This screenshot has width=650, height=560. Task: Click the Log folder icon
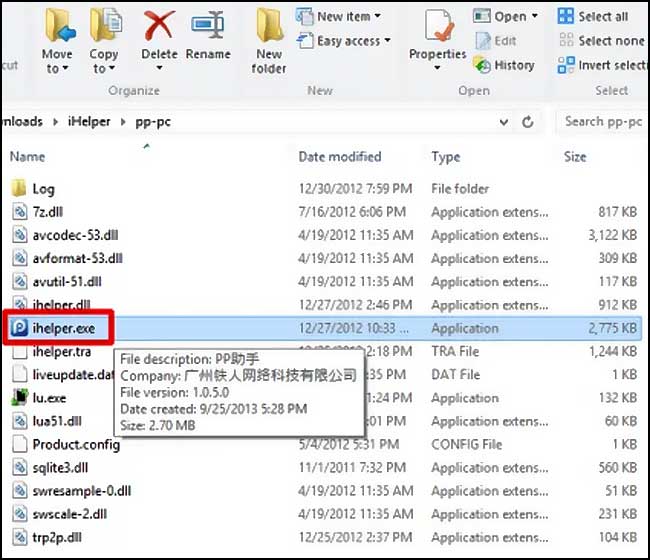click(19, 188)
